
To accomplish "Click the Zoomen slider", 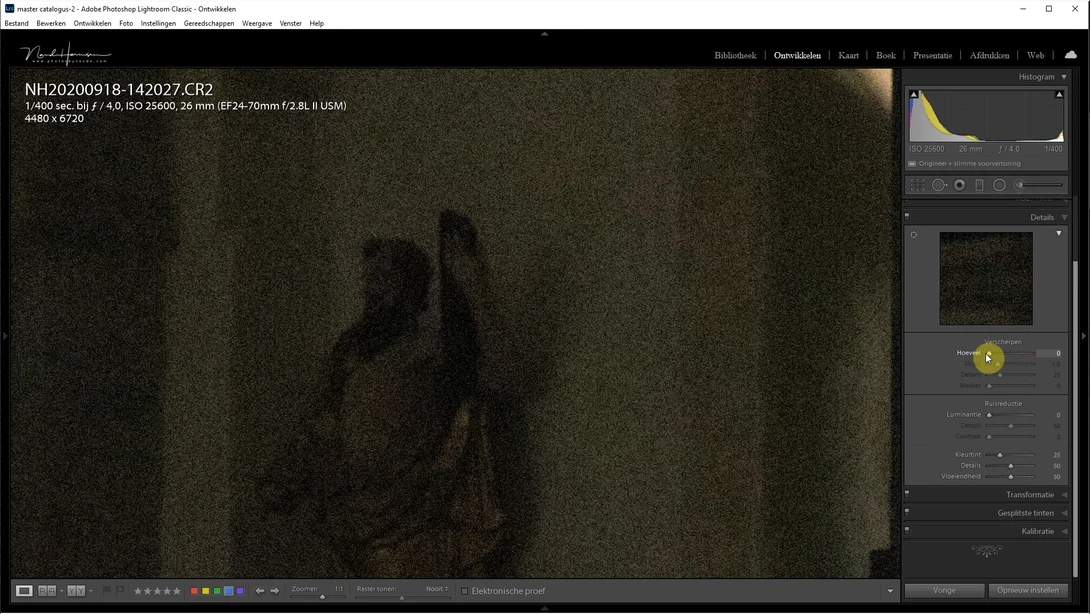I will pos(318,597).
